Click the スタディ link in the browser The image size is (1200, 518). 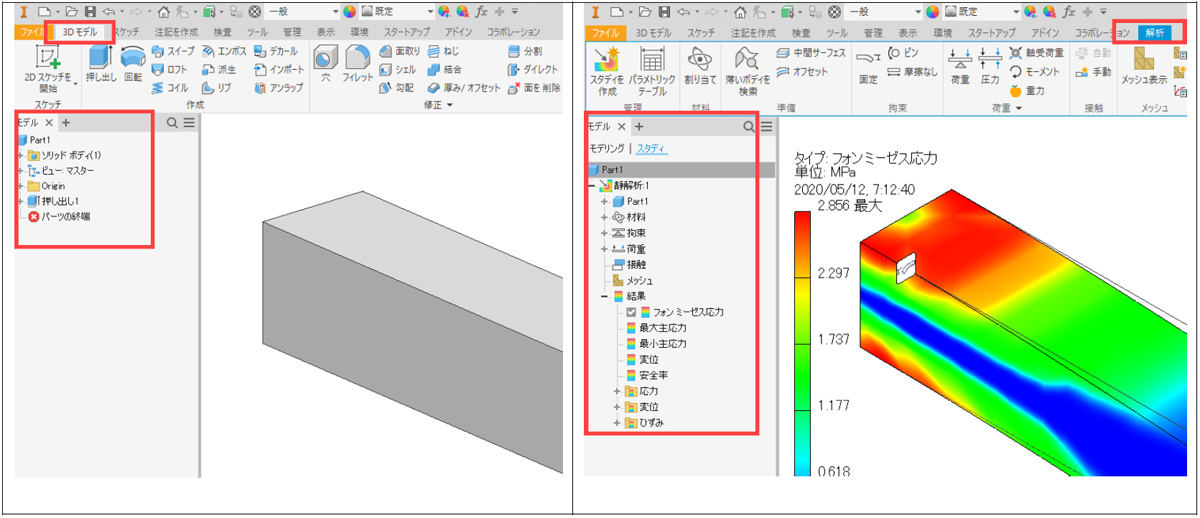click(653, 149)
